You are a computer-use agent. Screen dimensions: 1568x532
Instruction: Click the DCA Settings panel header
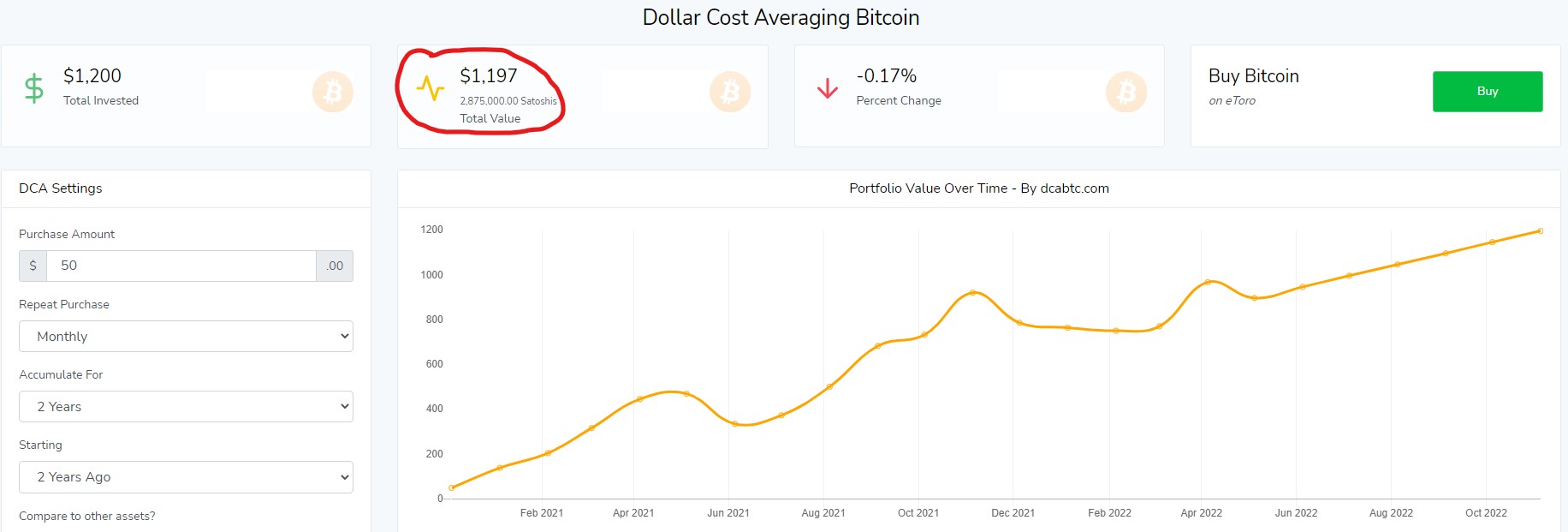[61, 188]
